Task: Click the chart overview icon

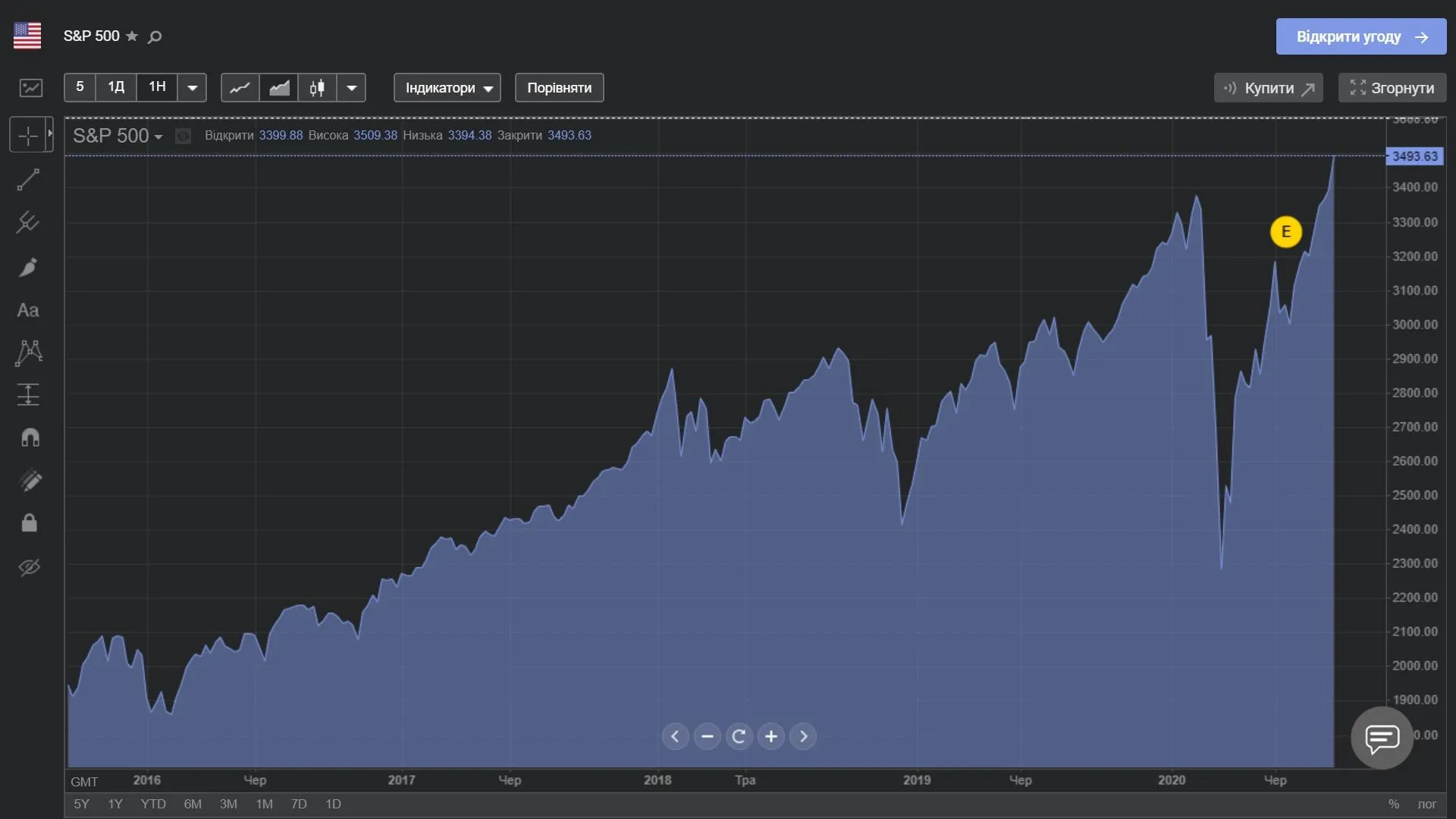Action: click(31, 88)
